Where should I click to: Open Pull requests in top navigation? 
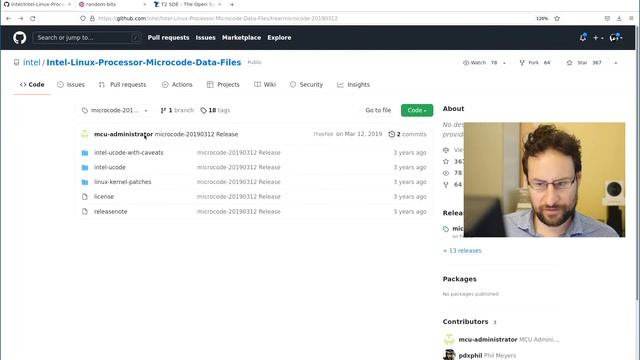(x=168, y=38)
